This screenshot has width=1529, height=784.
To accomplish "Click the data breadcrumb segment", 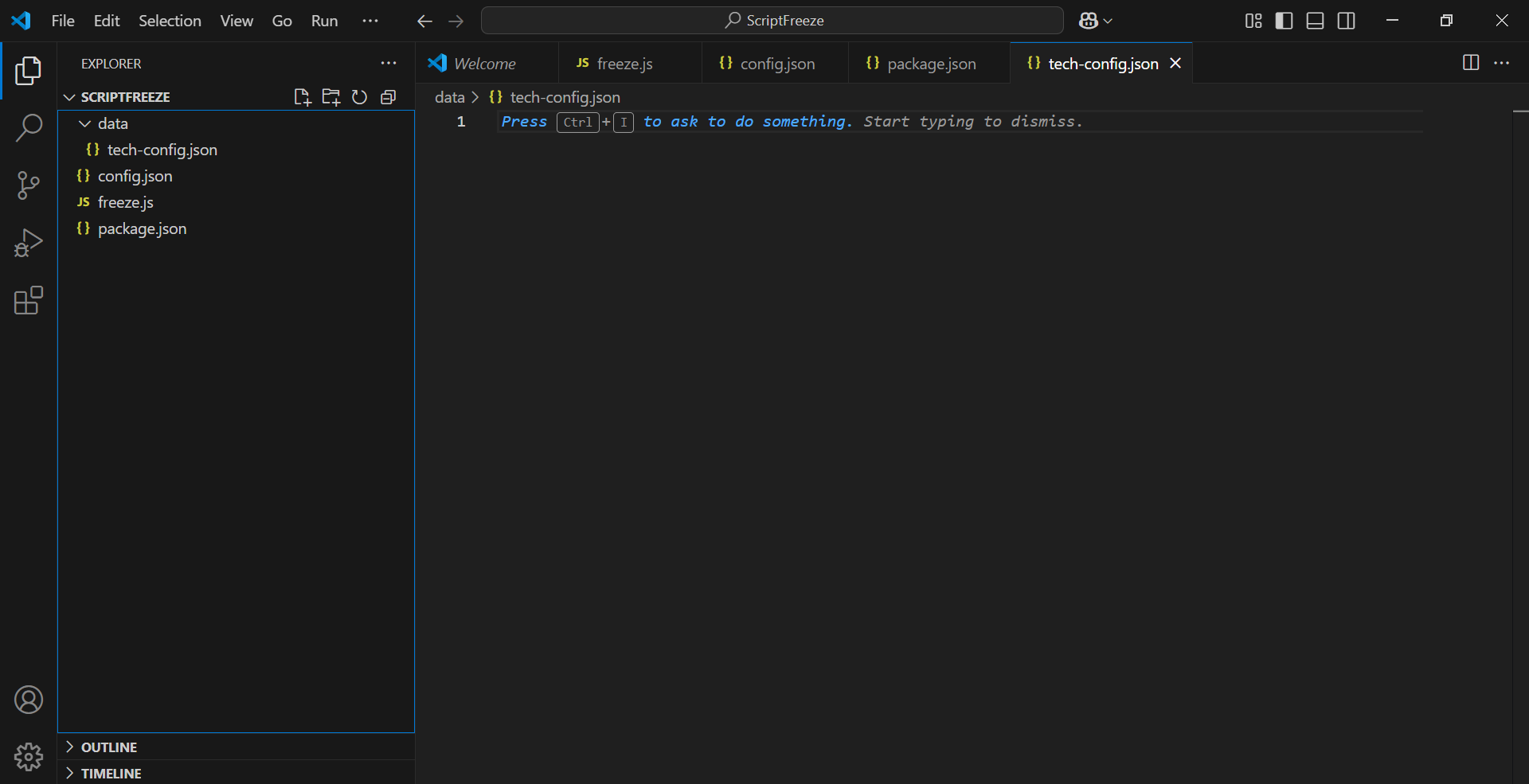I will (449, 97).
